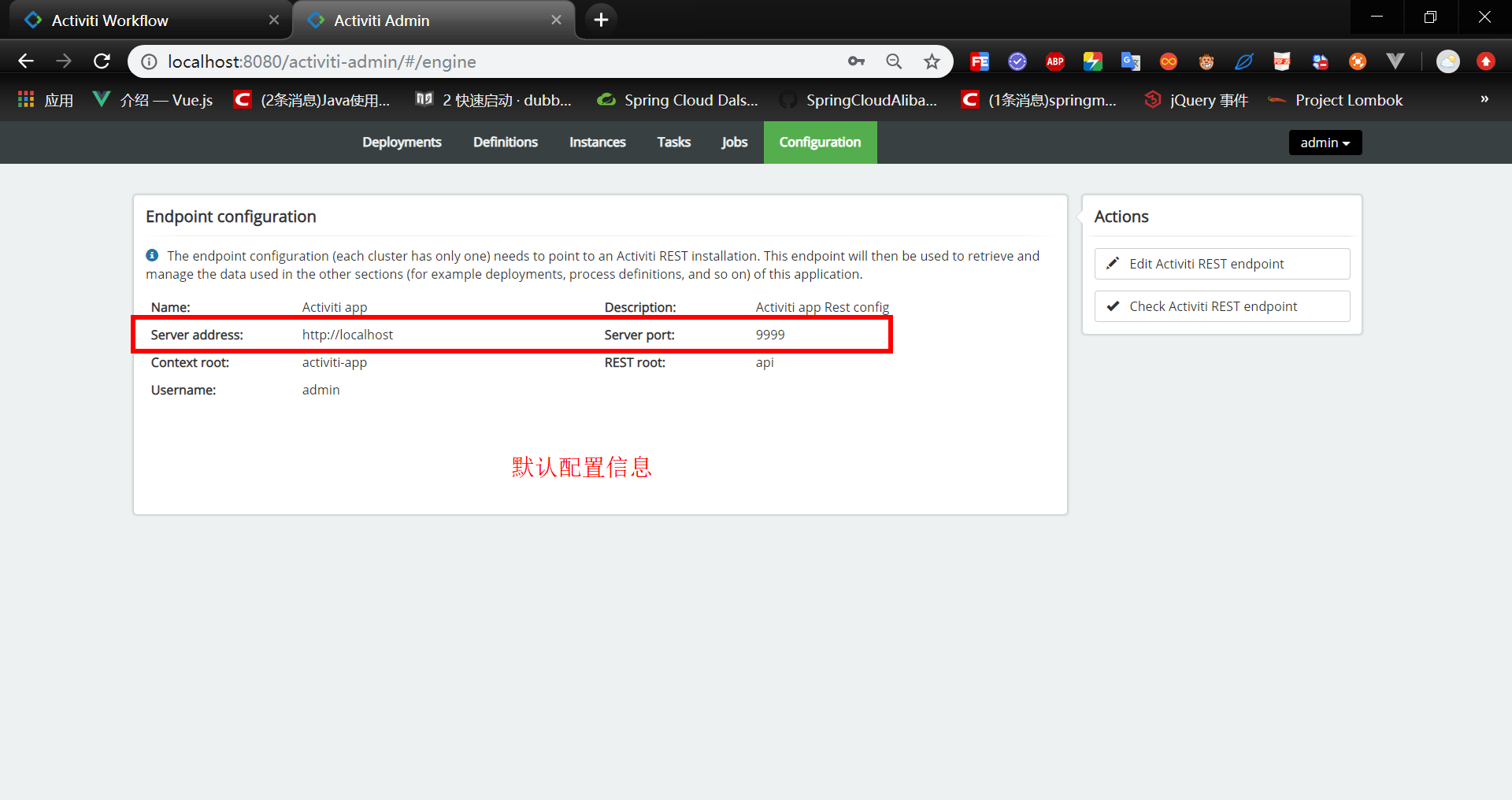Show more bookmarks with double chevron

[1484, 99]
